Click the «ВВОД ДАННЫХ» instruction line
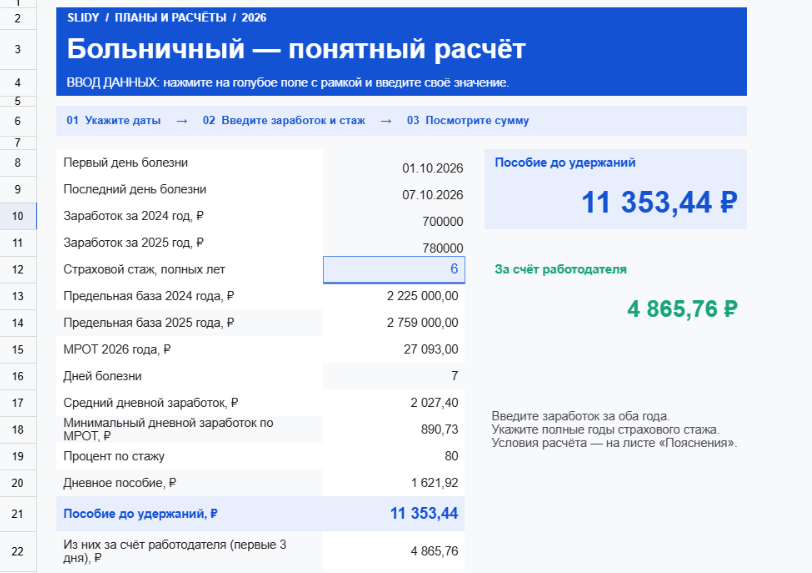 [x=288, y=82]
